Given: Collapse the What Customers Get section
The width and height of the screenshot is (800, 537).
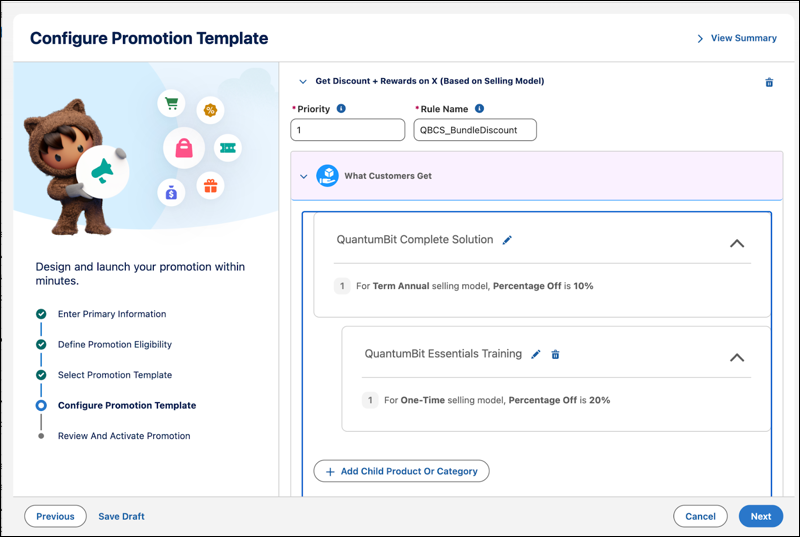Looking at the screenshot, I should pos(304,176).
